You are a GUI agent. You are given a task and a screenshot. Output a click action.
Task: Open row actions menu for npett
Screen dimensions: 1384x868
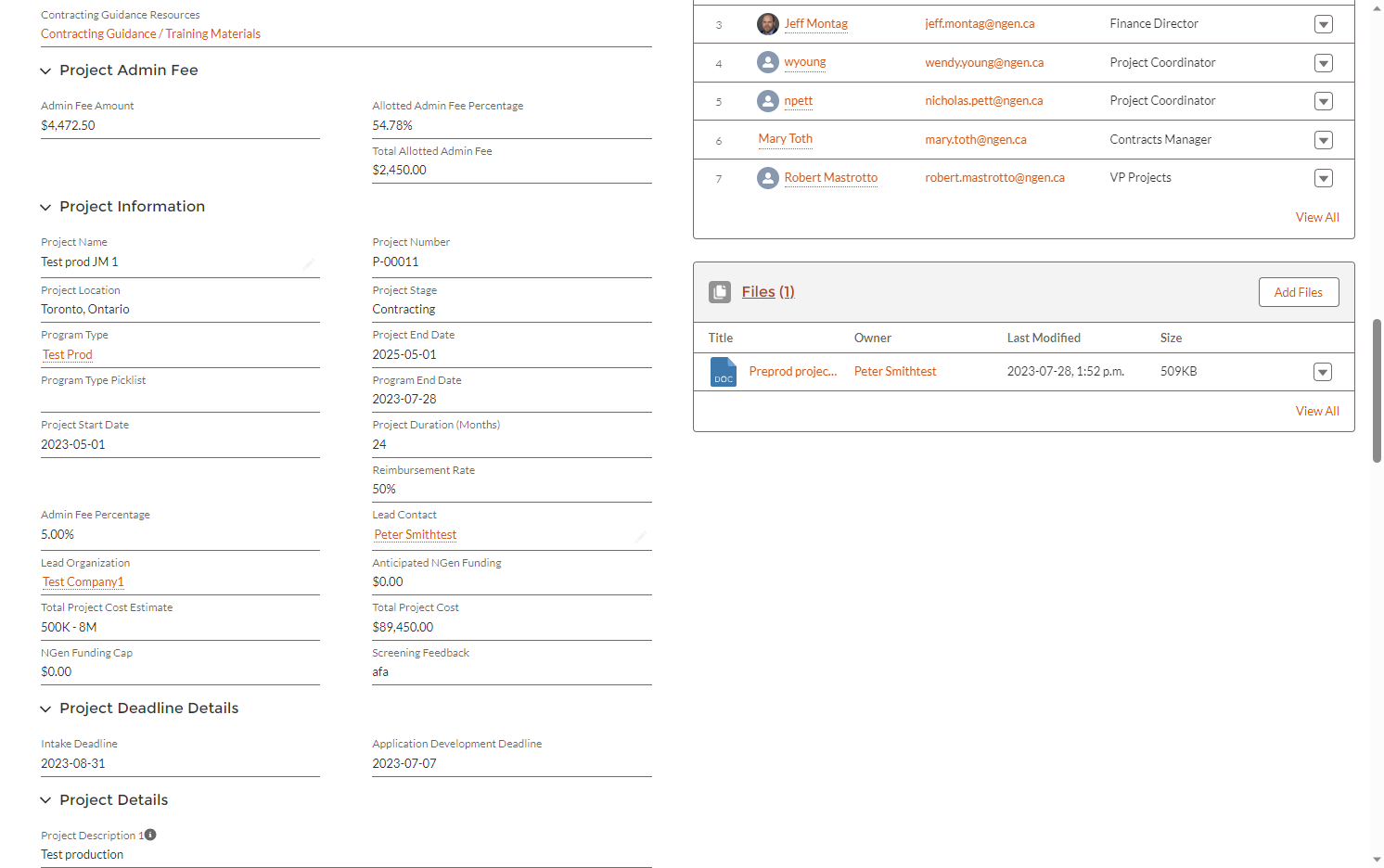[x=1324, y=101]
